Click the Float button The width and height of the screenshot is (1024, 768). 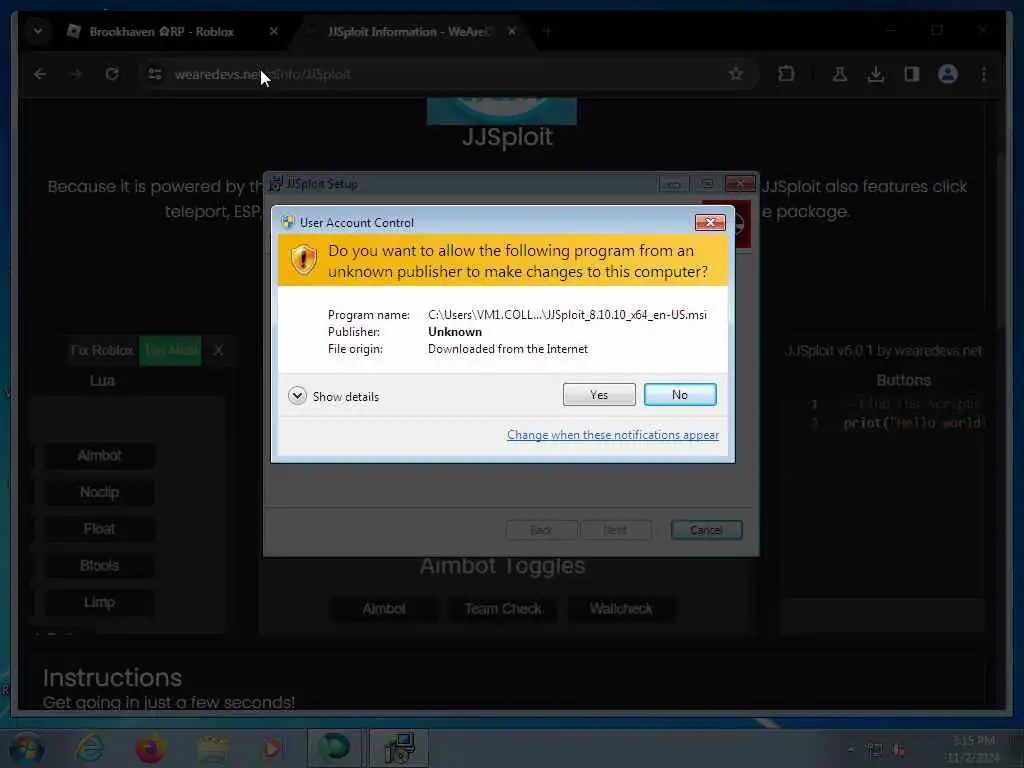(99, 529)
